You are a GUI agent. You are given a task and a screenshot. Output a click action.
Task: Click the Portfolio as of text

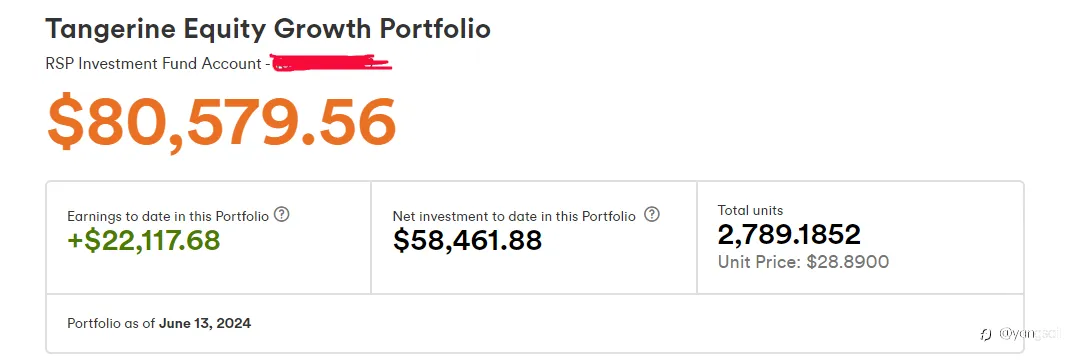pyautogui.click(x=112, y=323)
